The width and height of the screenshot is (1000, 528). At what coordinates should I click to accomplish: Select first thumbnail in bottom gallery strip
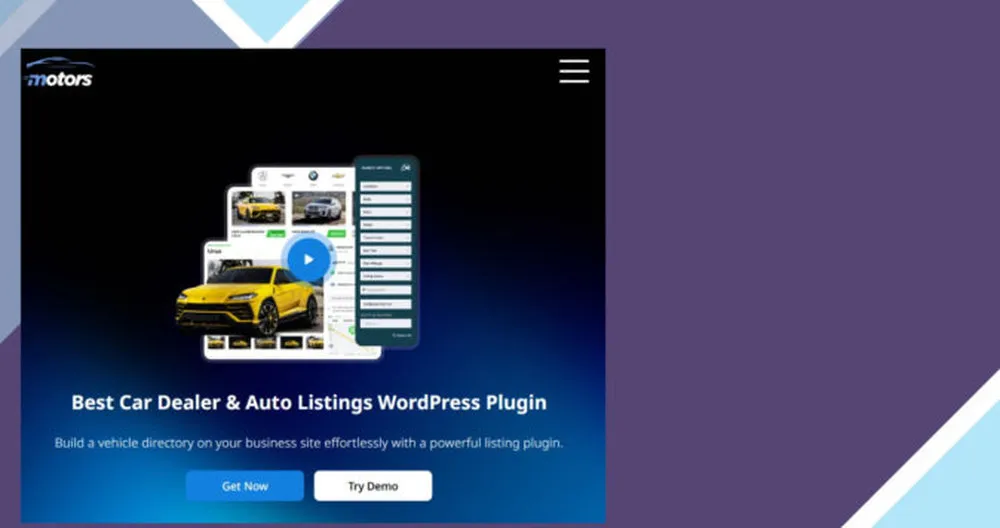[217, 342]
